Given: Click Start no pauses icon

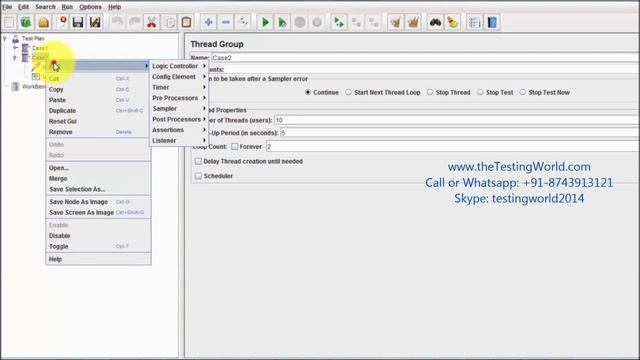Looking at the screenshot, I should click(x=282, y=22).
